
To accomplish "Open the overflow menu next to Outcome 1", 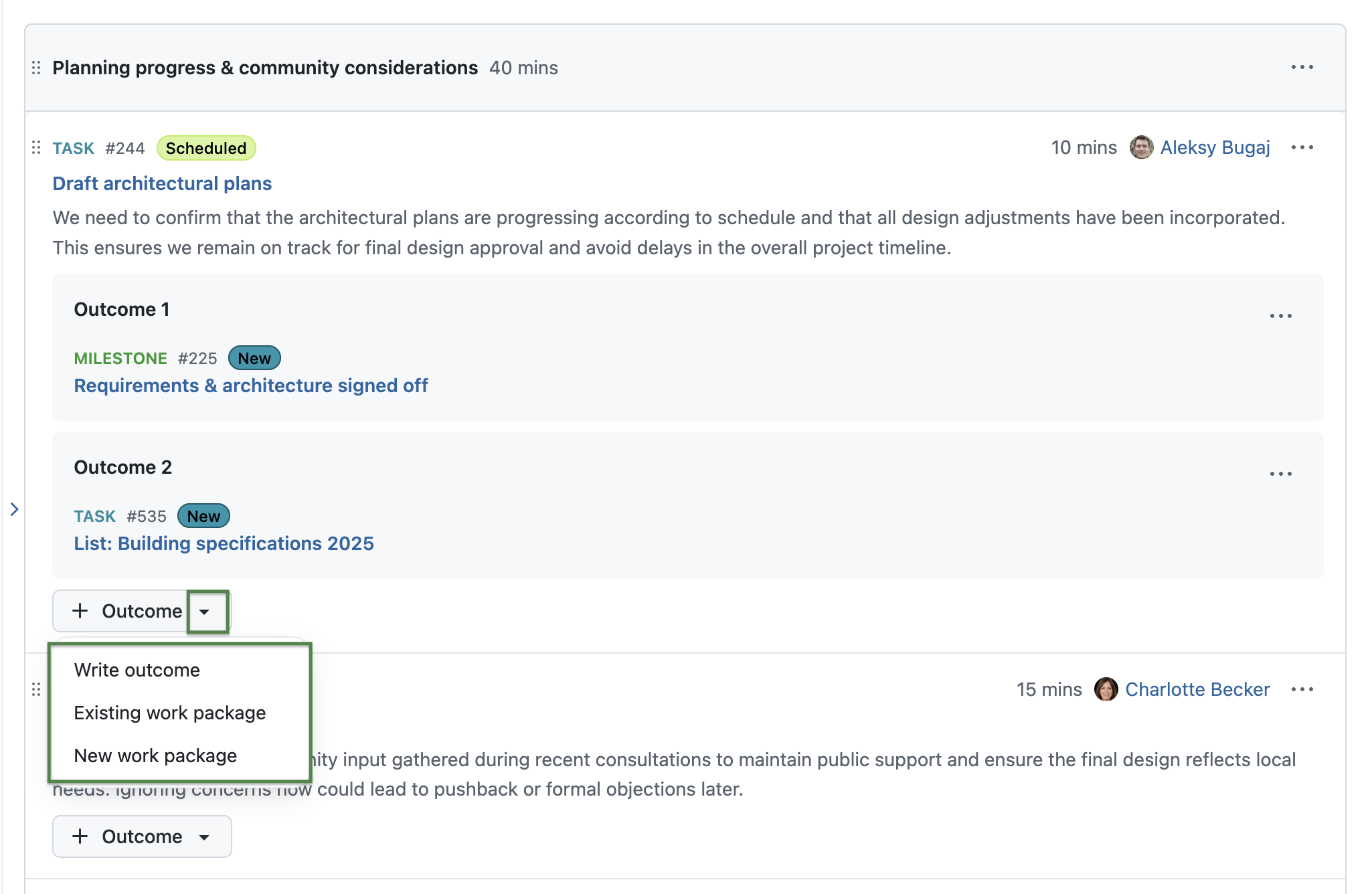I will [1282, 315].
